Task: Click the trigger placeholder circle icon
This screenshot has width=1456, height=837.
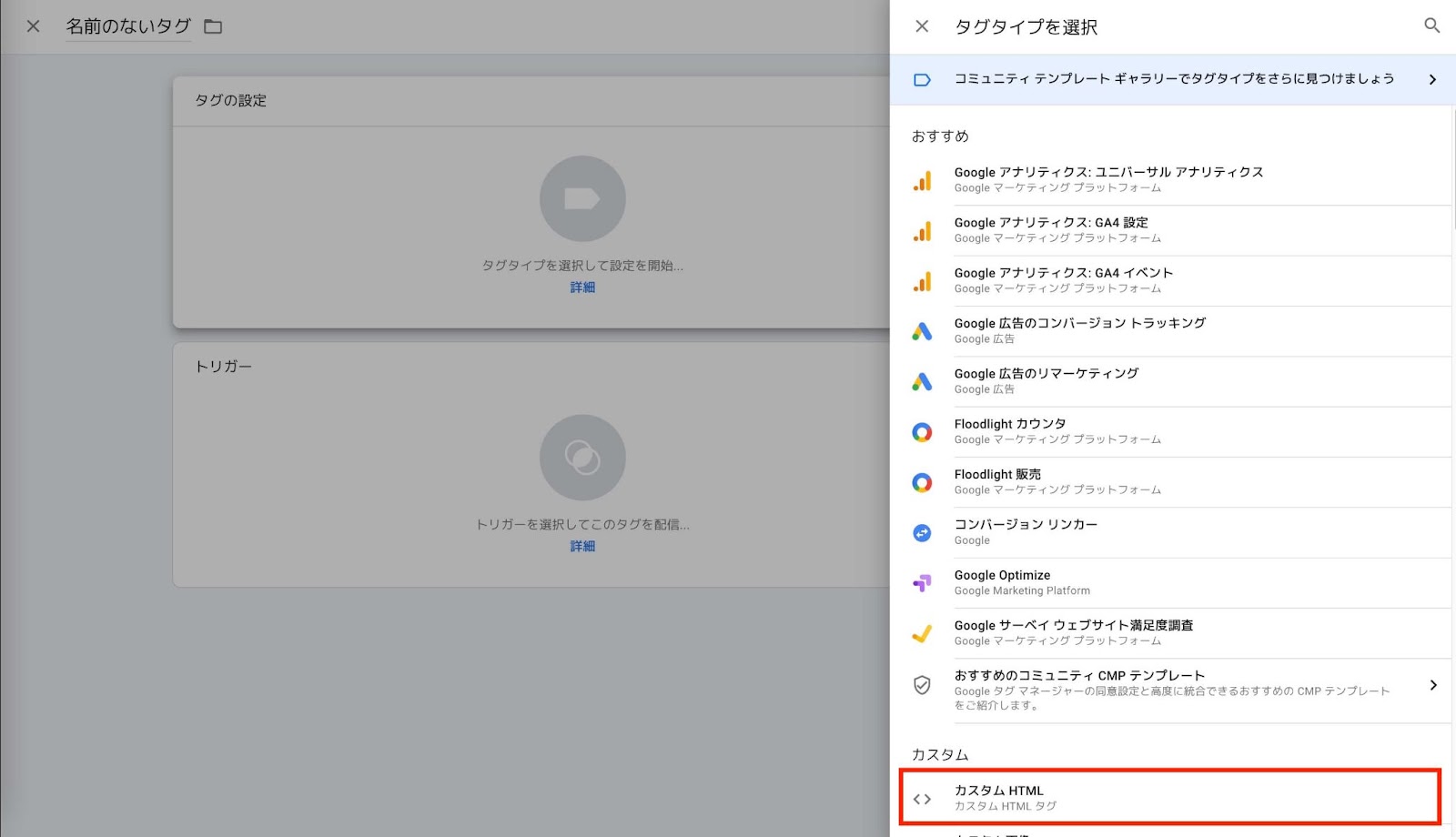Action: point(582,458)
